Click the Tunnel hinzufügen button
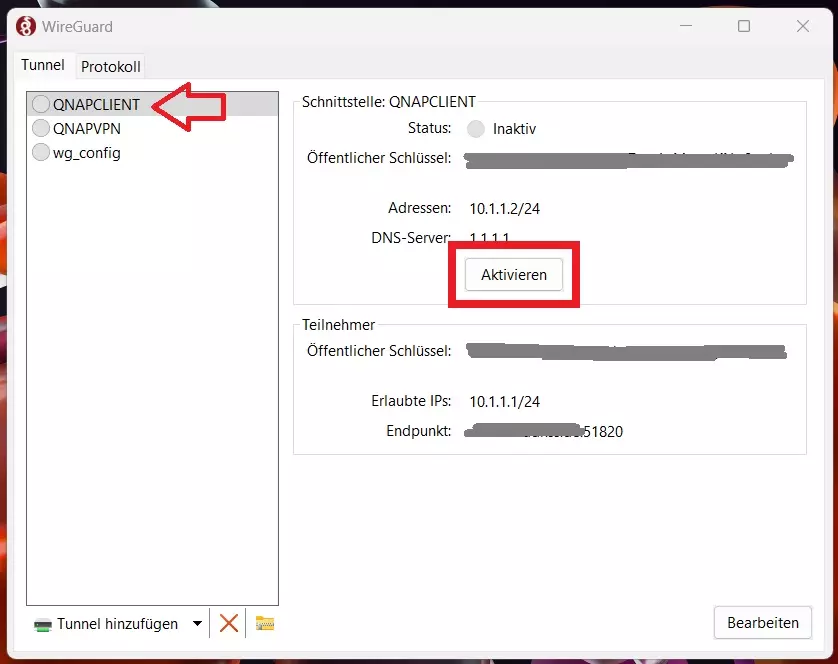 click(107, 624)
